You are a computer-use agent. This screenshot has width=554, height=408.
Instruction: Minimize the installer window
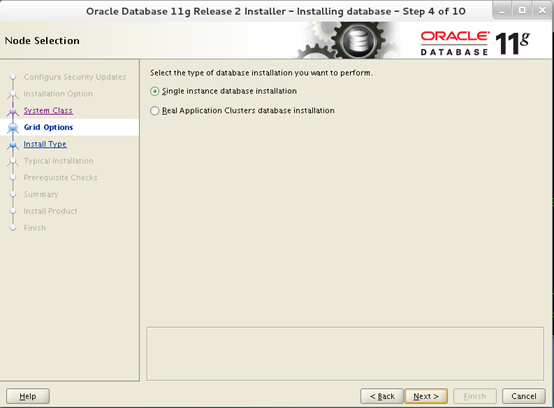click(502, 10)
